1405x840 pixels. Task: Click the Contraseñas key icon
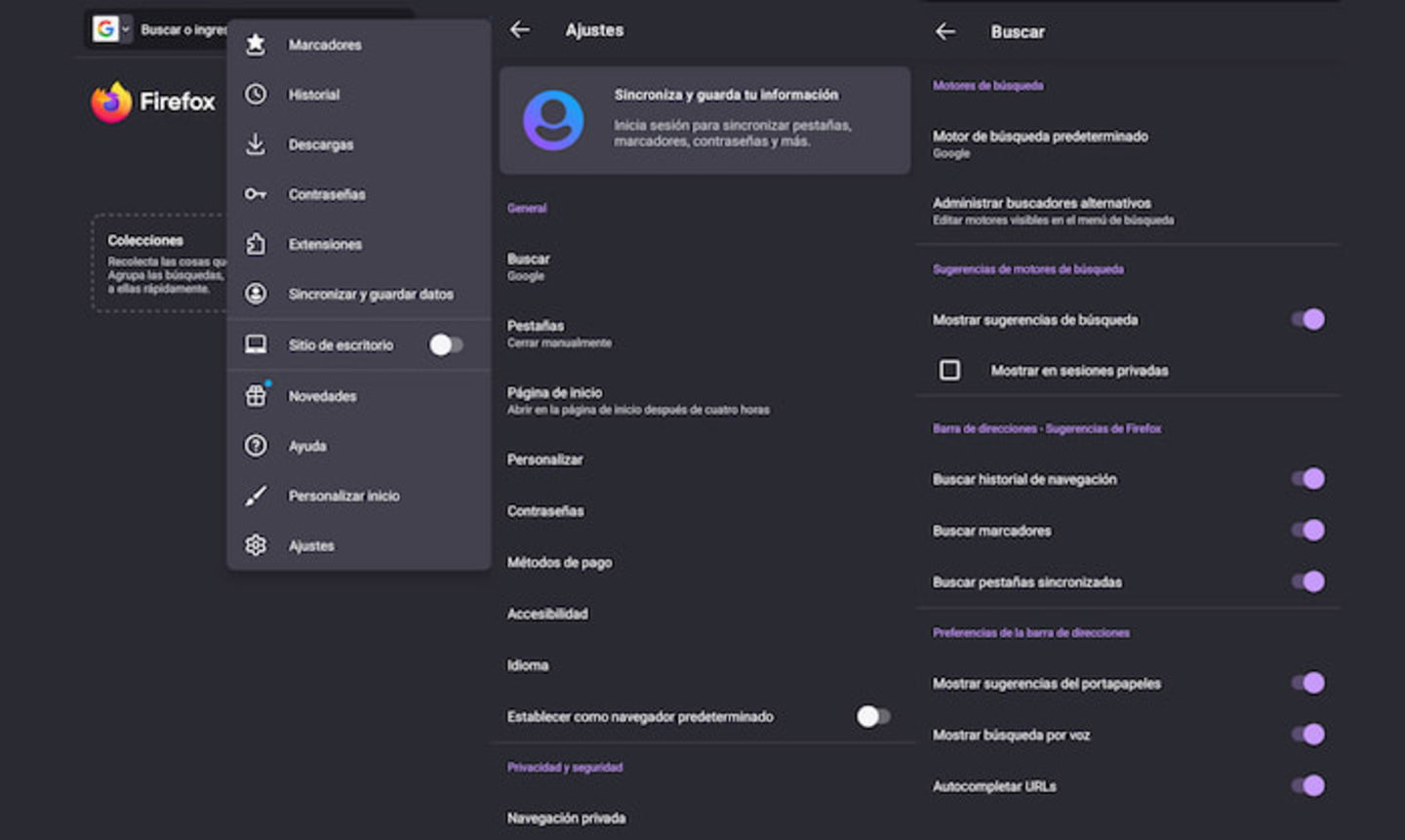point(256,194)
